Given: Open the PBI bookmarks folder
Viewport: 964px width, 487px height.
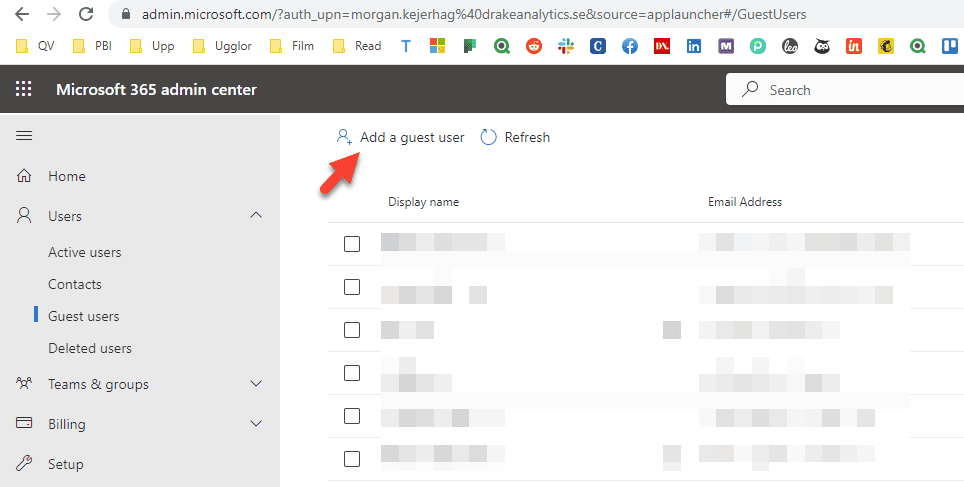Looking at the screenshot, I should [x=92, y=46].
